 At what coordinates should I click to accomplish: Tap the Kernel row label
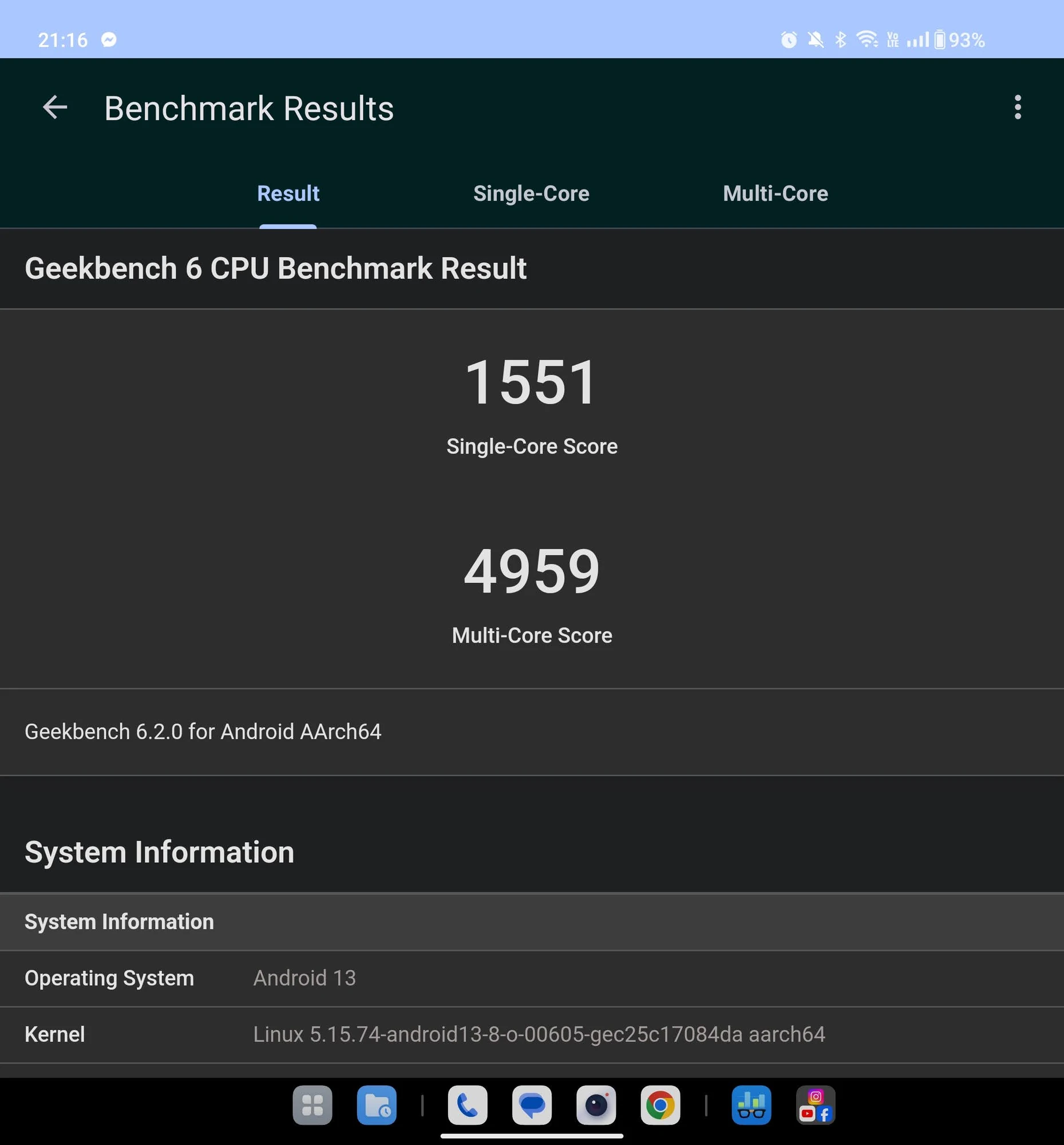pyautogui.click(x=55, y=1035)
